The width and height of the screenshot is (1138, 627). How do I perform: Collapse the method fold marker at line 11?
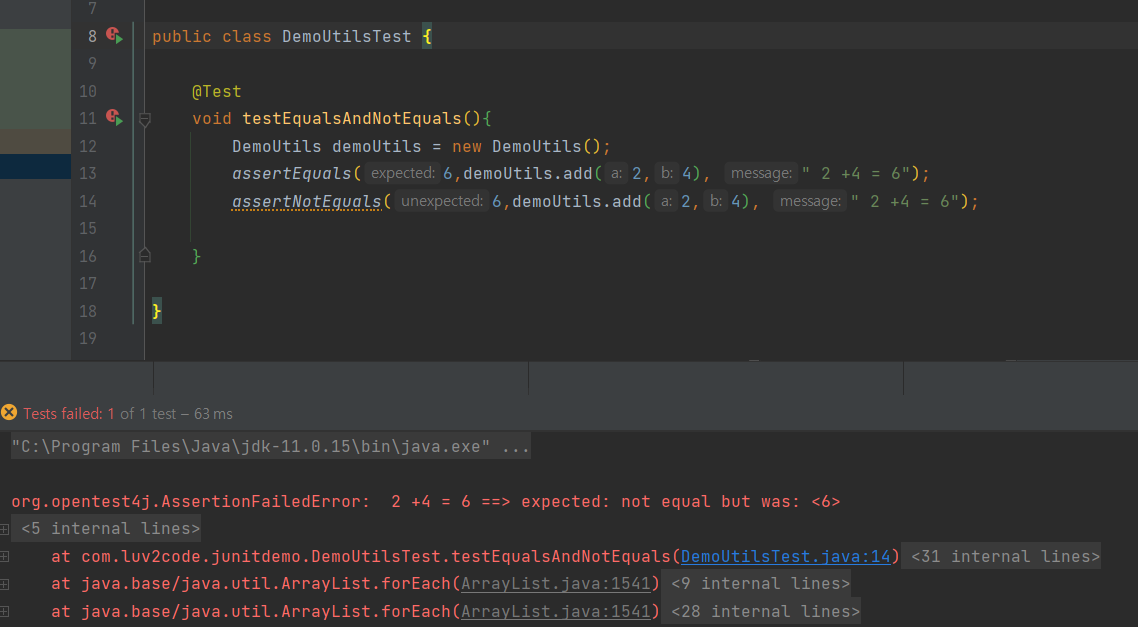(x=144, y=120)
